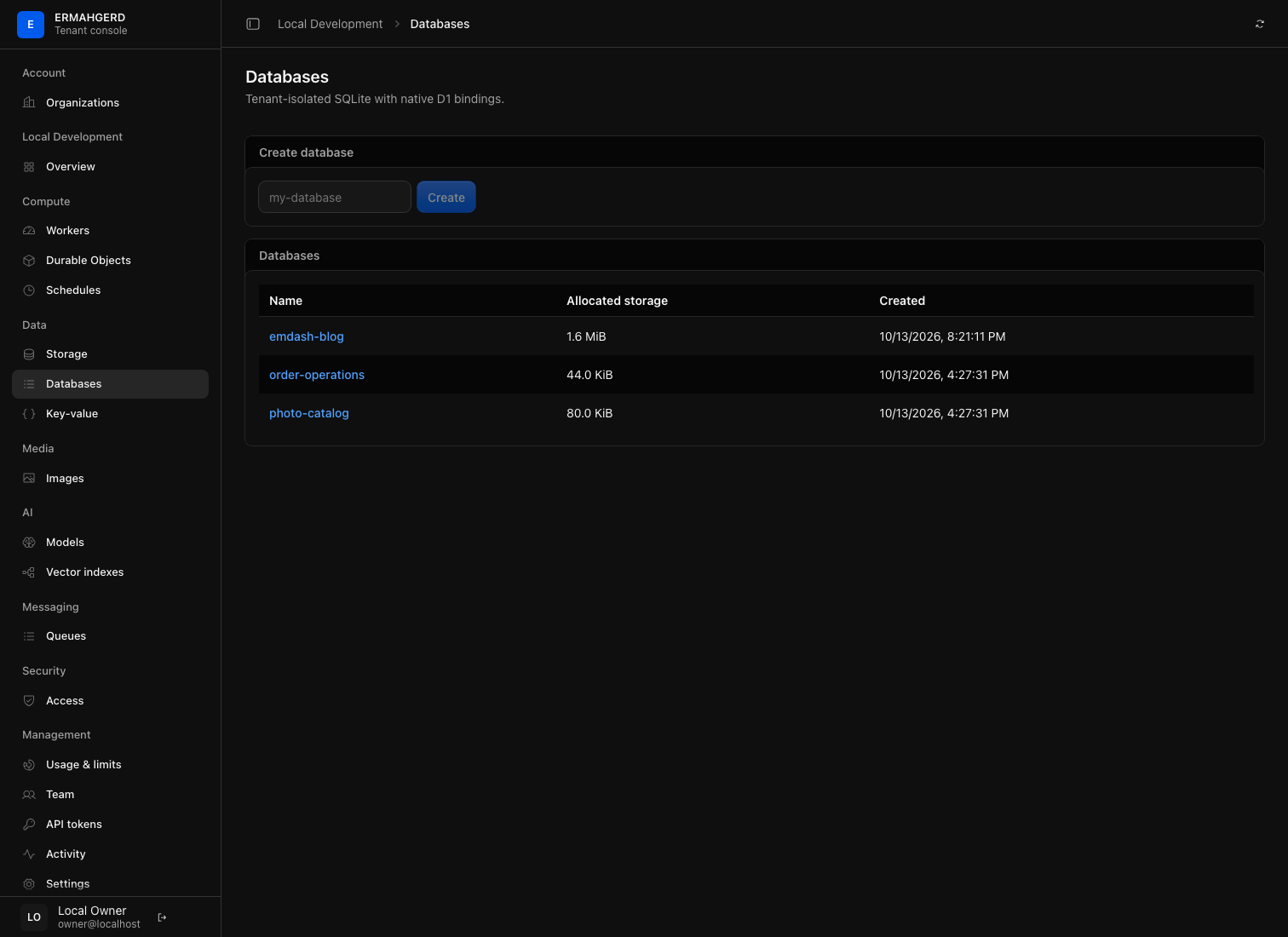Click the API tokens key icon
Image resolution: width=1288 pixels, height=937 pixels.
click(29, 825)
